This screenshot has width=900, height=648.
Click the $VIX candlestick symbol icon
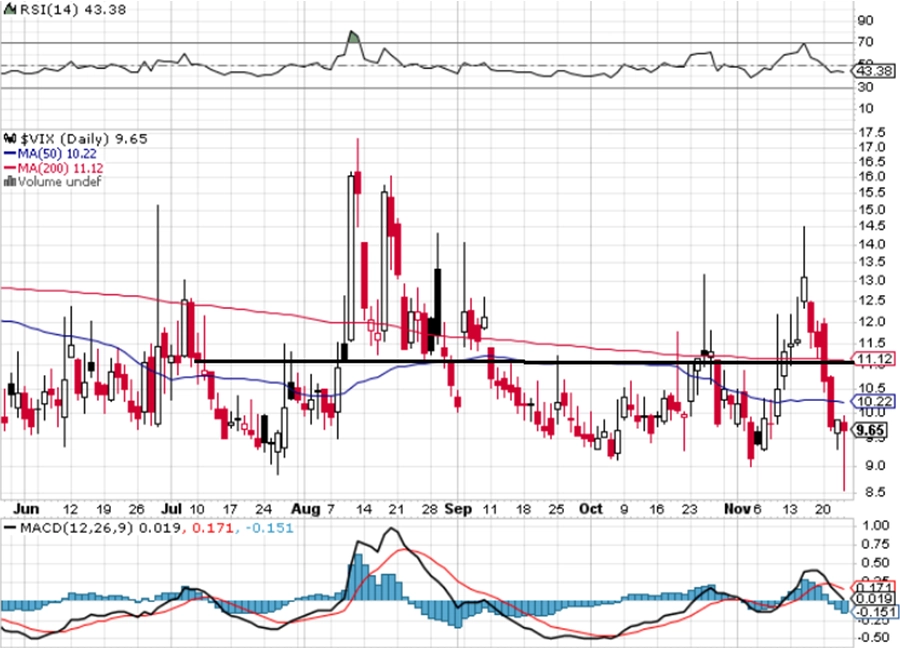(x=10, y=138)
